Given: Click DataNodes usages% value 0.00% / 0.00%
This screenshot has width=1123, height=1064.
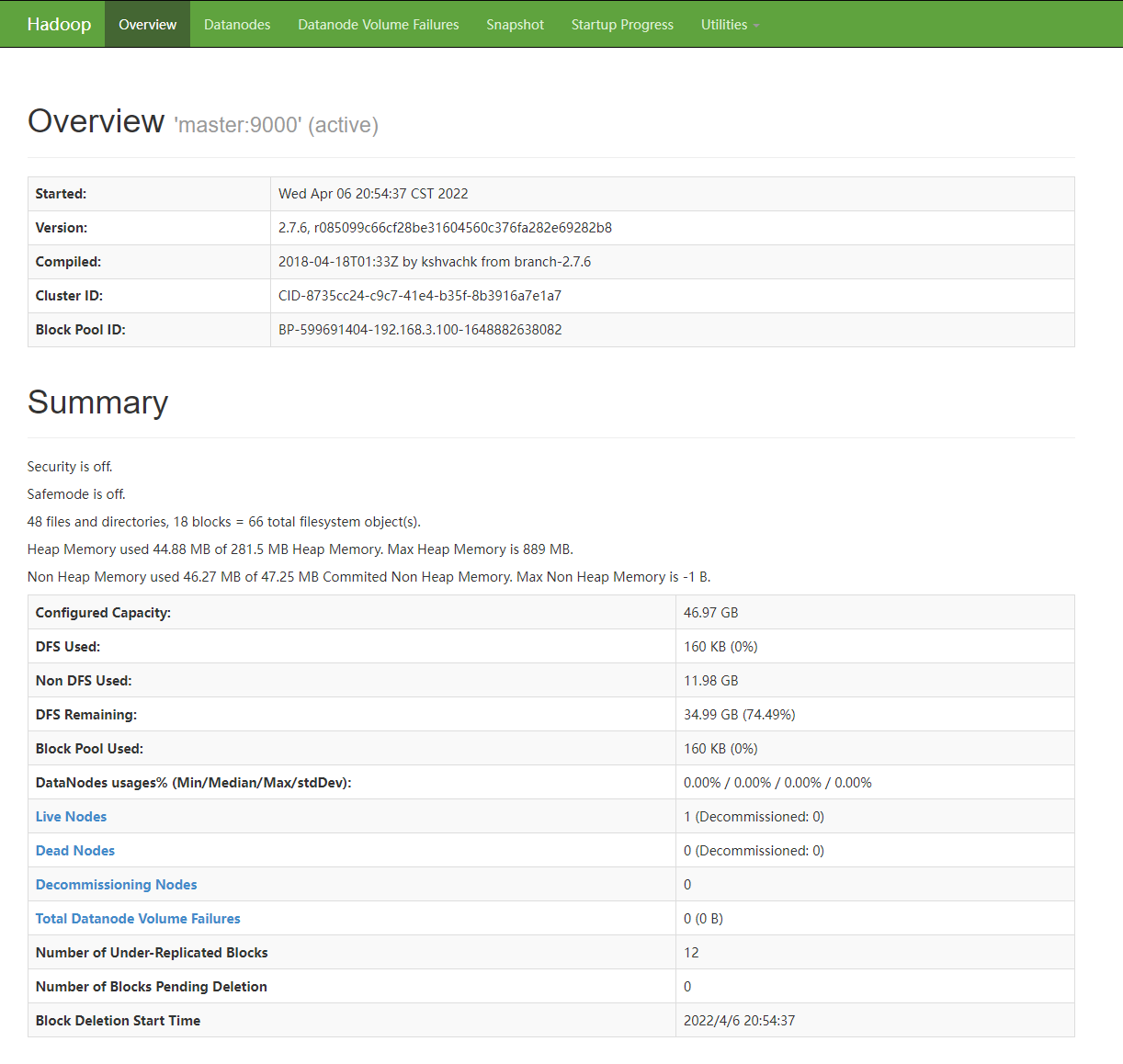Looking at the screenshot, I should coord(777,783).
